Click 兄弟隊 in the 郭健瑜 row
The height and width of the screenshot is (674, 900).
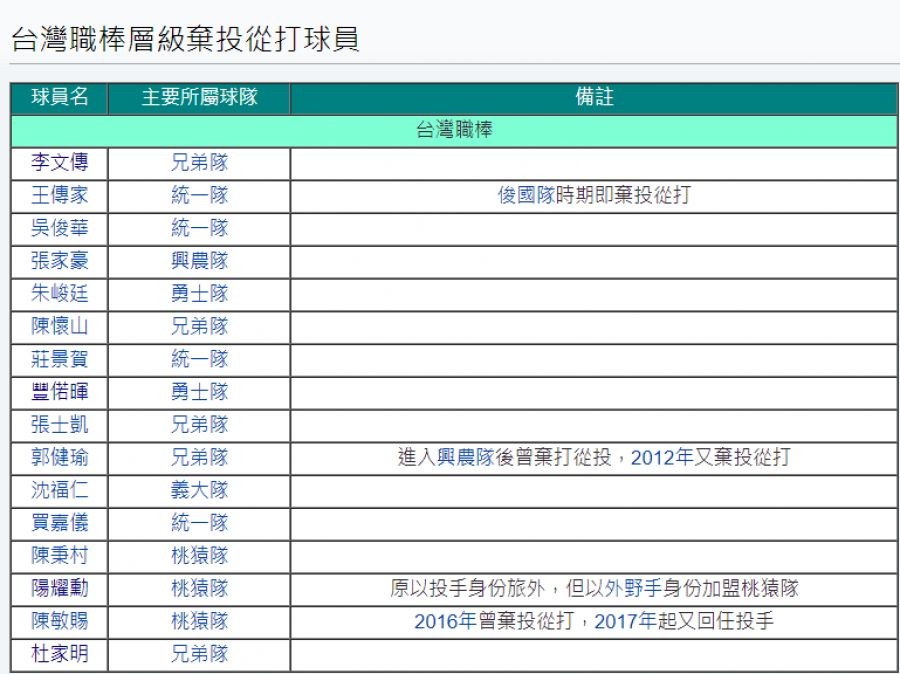[199, 457]
